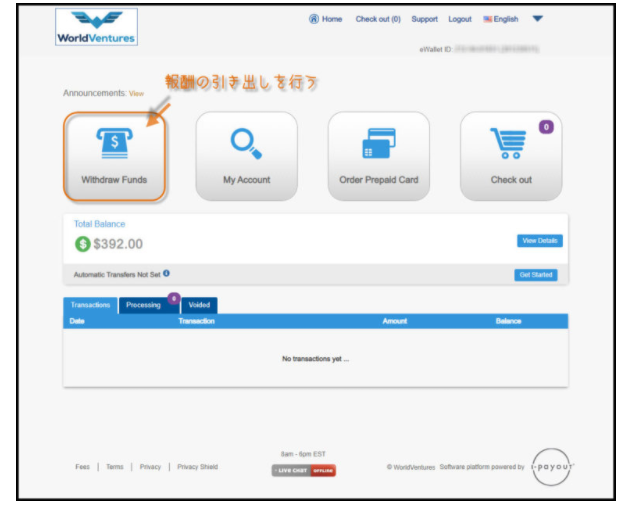Click the '8am - 6pm EST' hours text
The image size is (628, 506).
point(303,454)
